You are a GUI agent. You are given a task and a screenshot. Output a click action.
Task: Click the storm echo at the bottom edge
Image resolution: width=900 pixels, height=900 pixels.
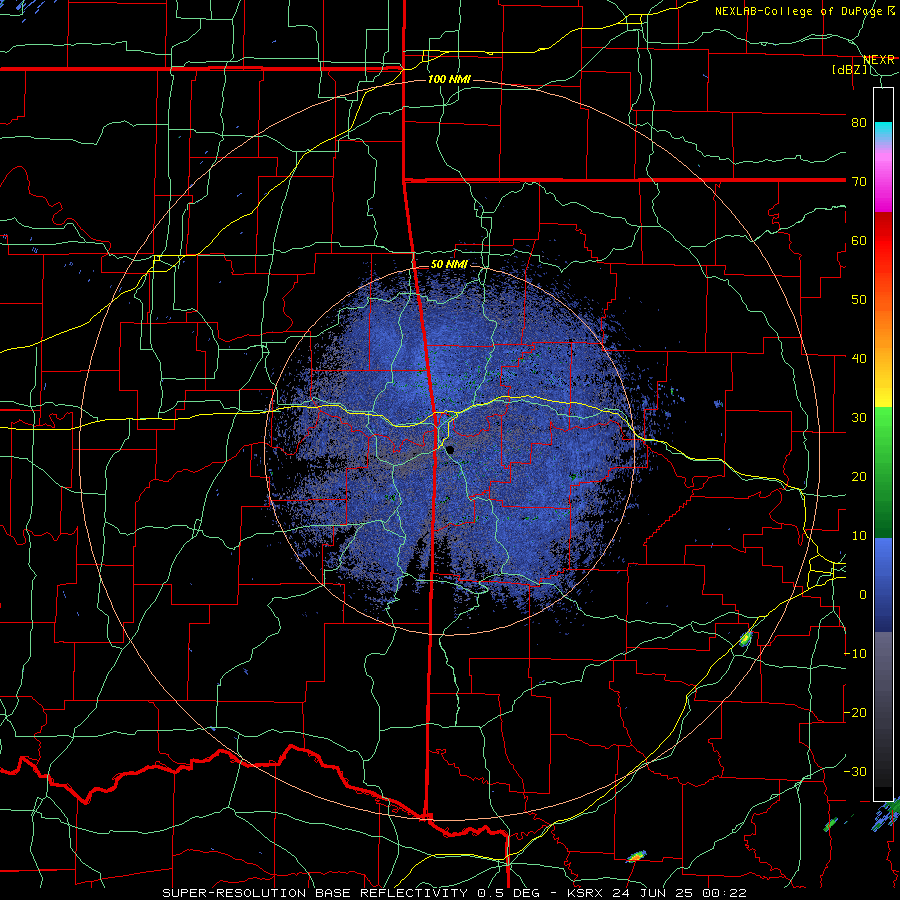[636, 856]
